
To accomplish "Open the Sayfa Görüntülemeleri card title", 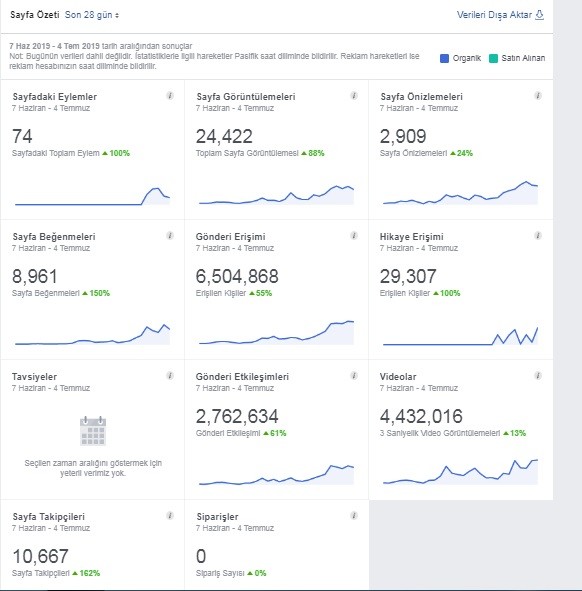I will (x=246, y=97).
